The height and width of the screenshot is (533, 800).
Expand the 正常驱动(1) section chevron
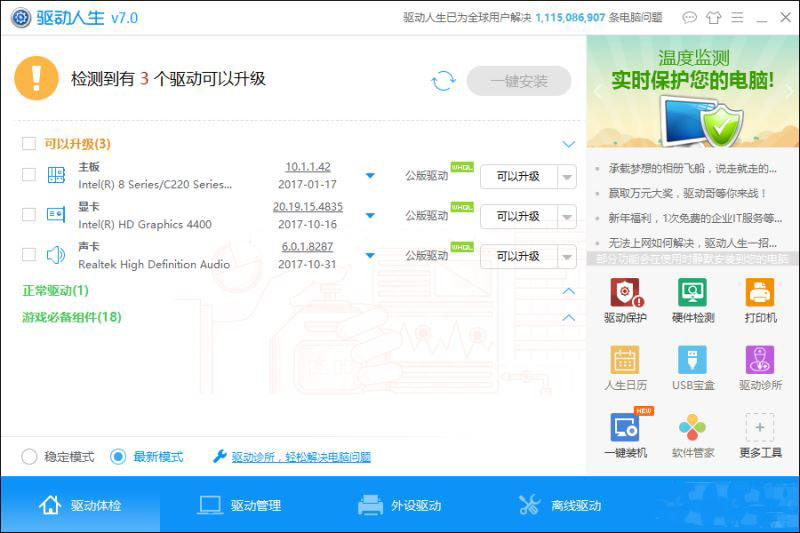click(x=568, y=291)
